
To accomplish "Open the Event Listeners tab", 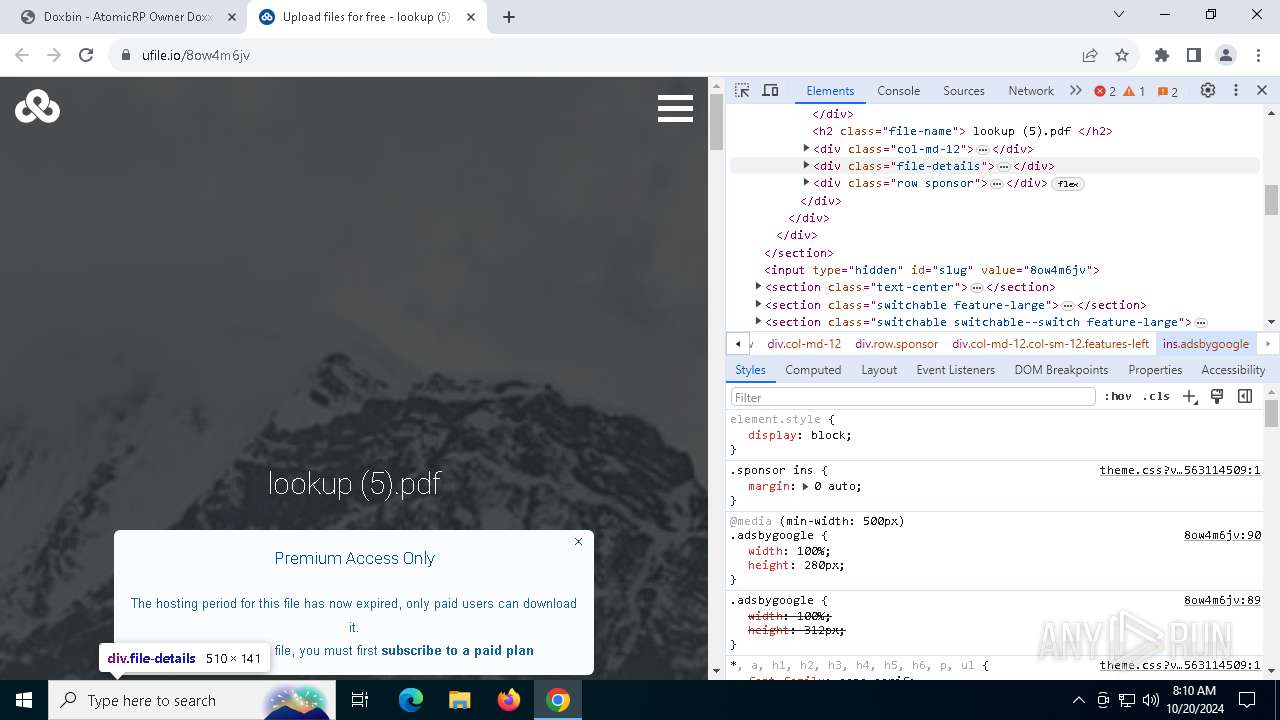I will [x=956, y=370].
